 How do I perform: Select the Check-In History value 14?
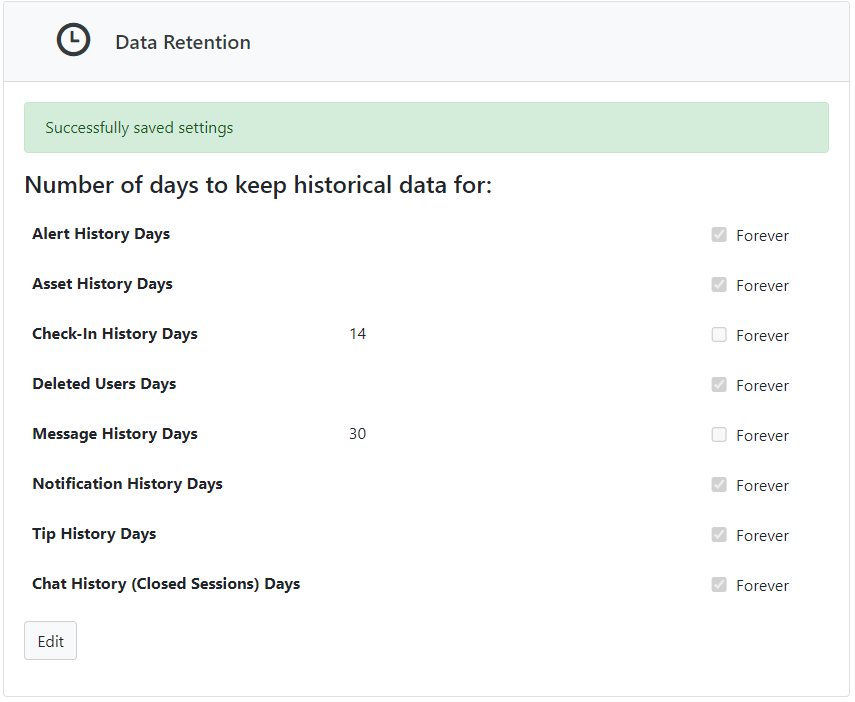point(357,333)
